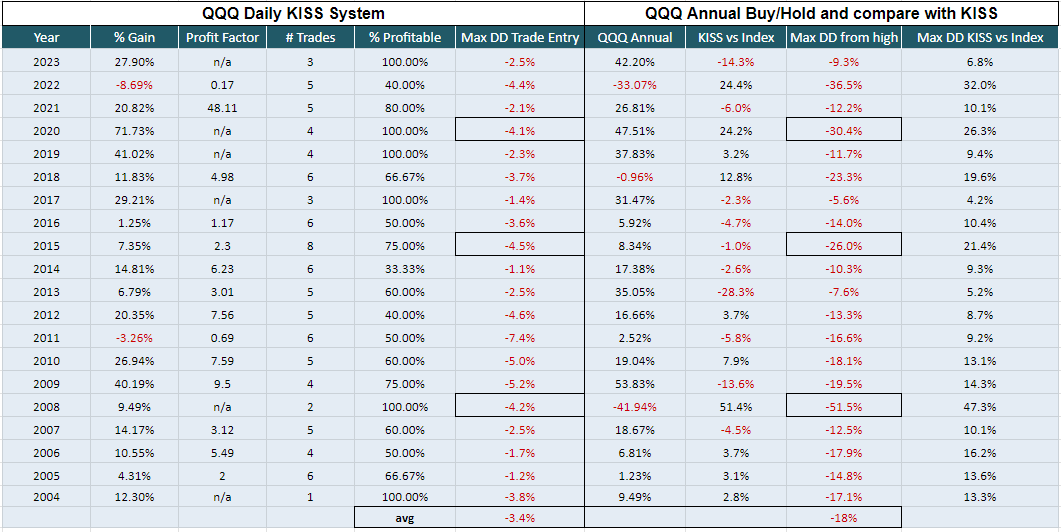The height and width of the screenshot is (532, 1061).
Task: Select the % Gain value '14.17%'
Action: [134, 430]
